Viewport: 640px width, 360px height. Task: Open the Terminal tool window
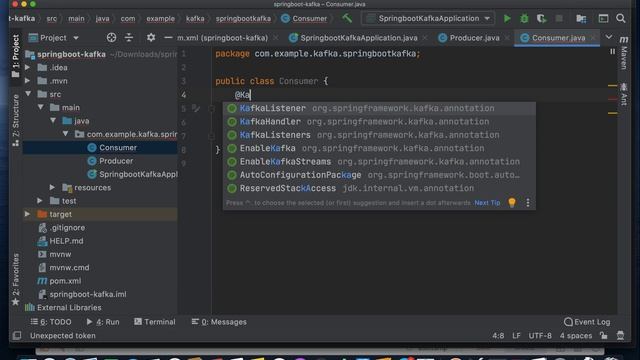point(155,322)
